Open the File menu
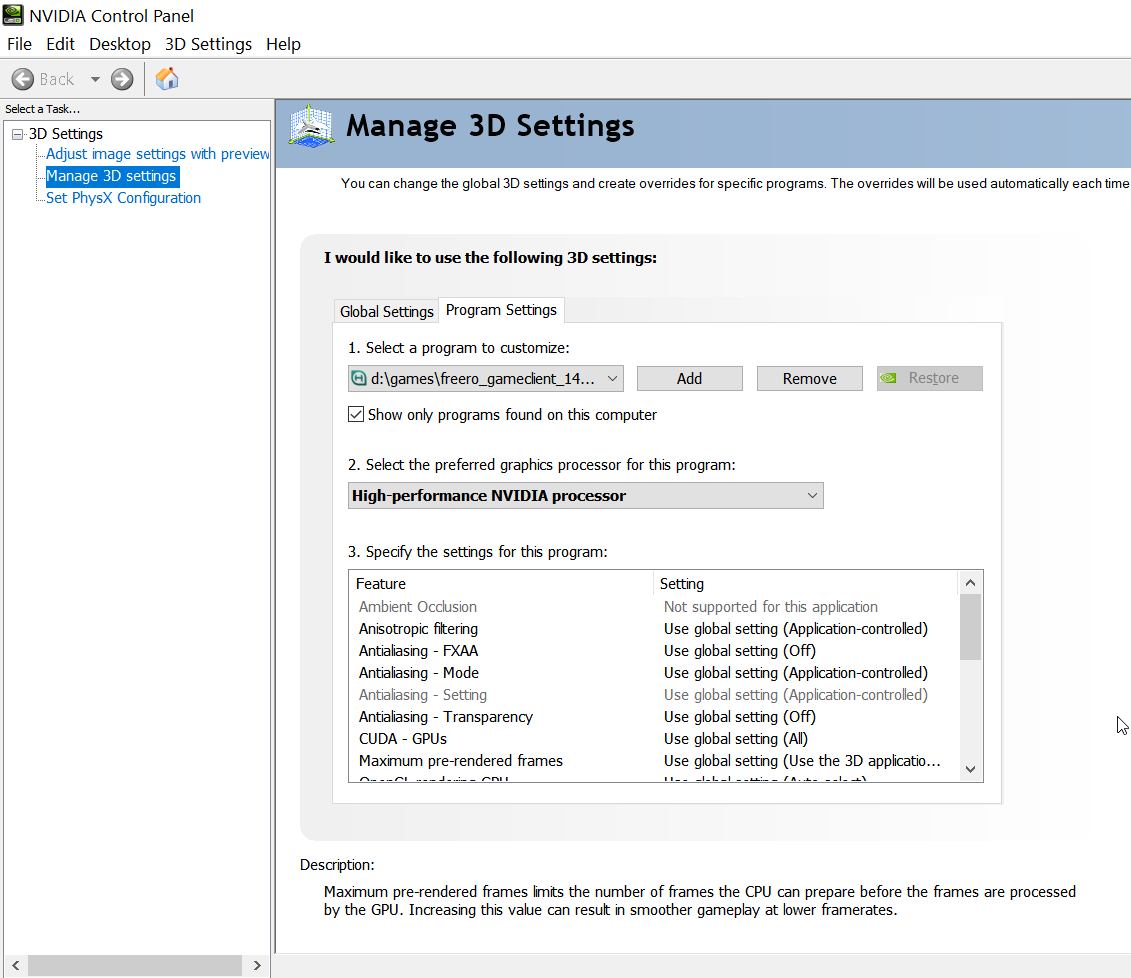Viewport: 1131px width, 978px height. (x=19, y=44)
